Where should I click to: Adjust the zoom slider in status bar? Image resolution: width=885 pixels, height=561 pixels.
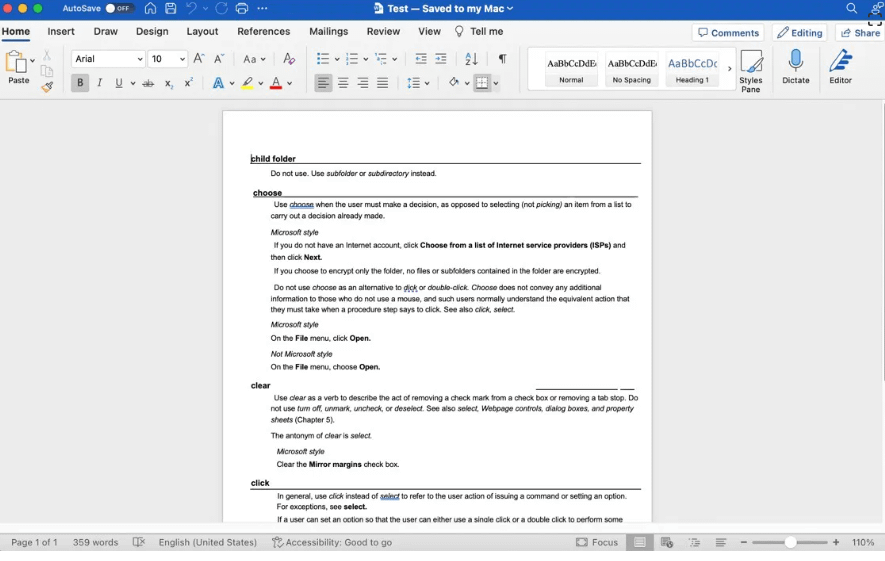tap(790, 542)
